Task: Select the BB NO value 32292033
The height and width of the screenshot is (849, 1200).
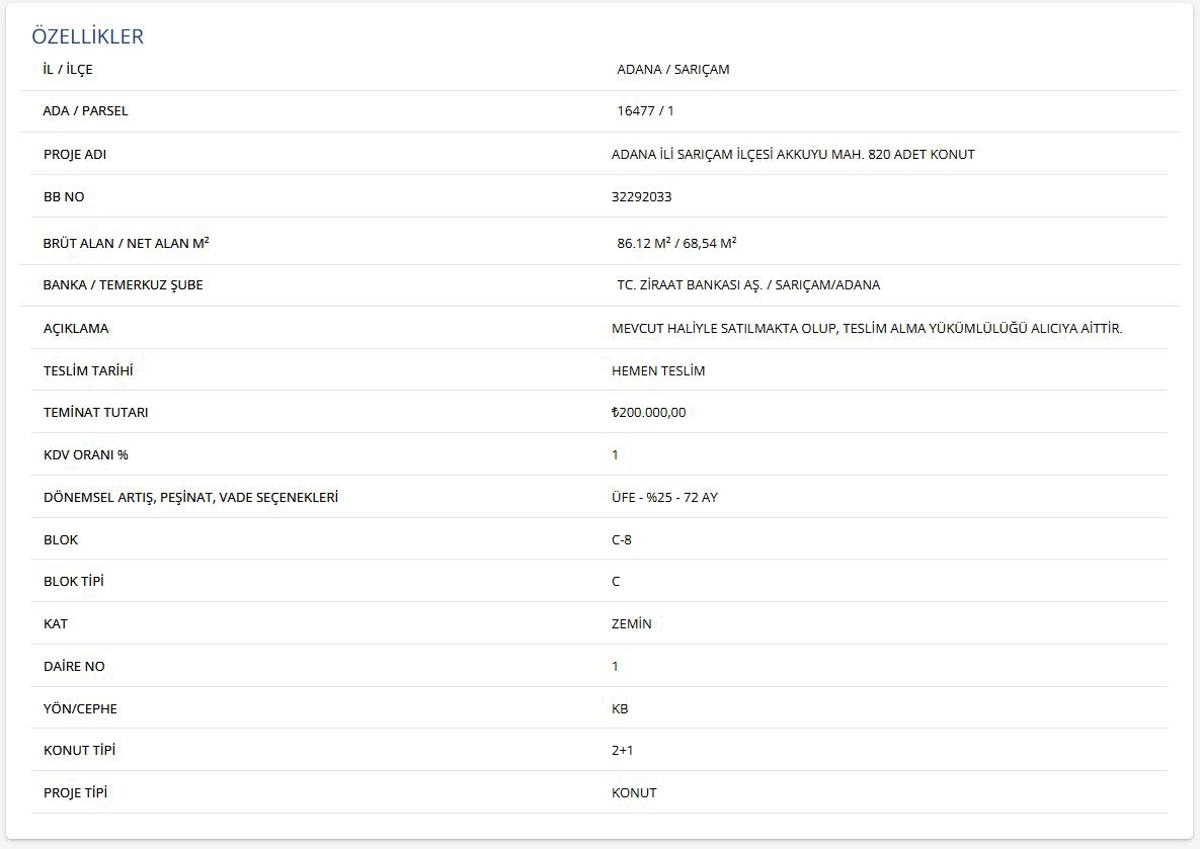Action: coord(641,197)
